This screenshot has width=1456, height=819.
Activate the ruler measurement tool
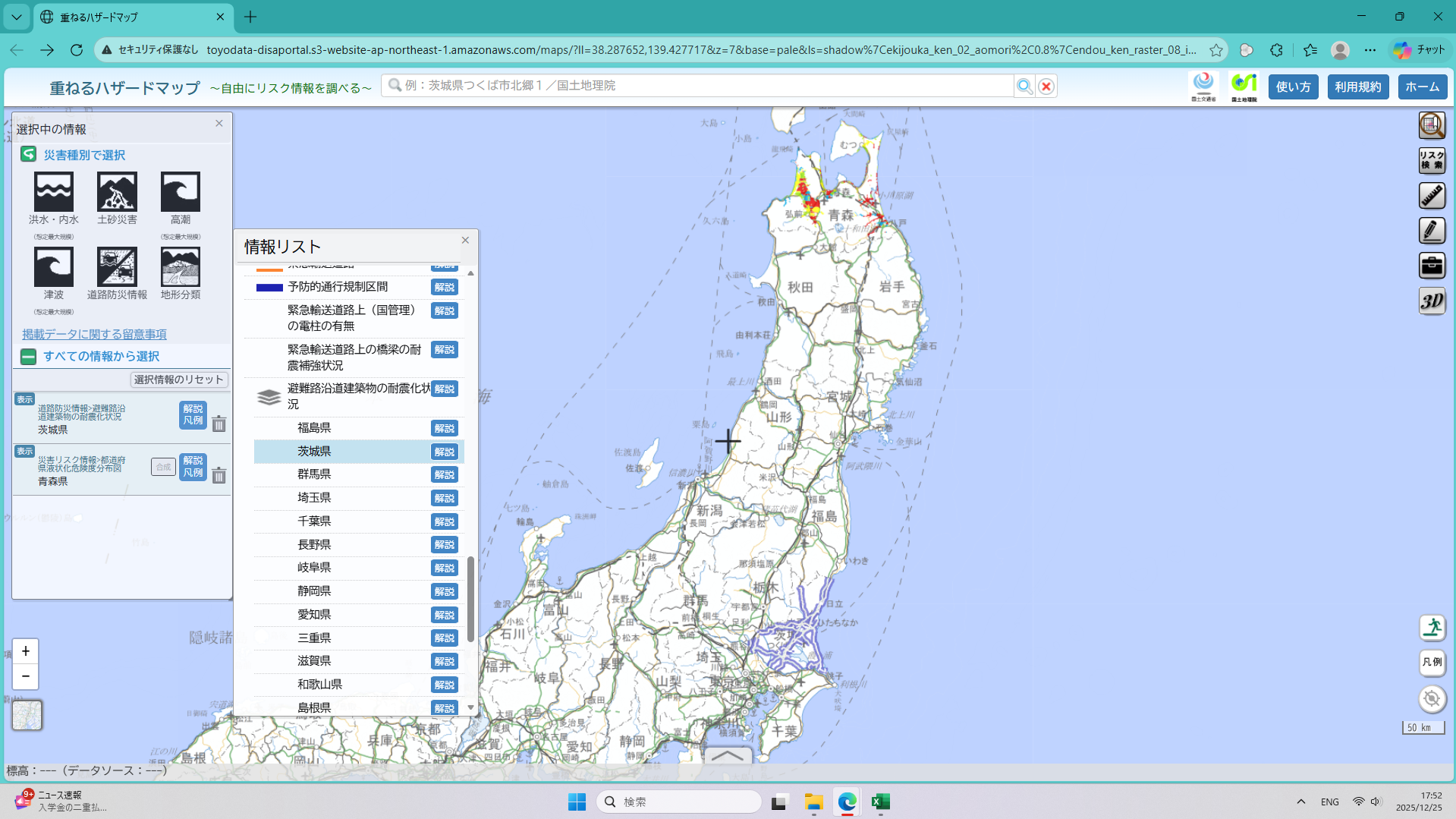click(x=1431, y=196)
